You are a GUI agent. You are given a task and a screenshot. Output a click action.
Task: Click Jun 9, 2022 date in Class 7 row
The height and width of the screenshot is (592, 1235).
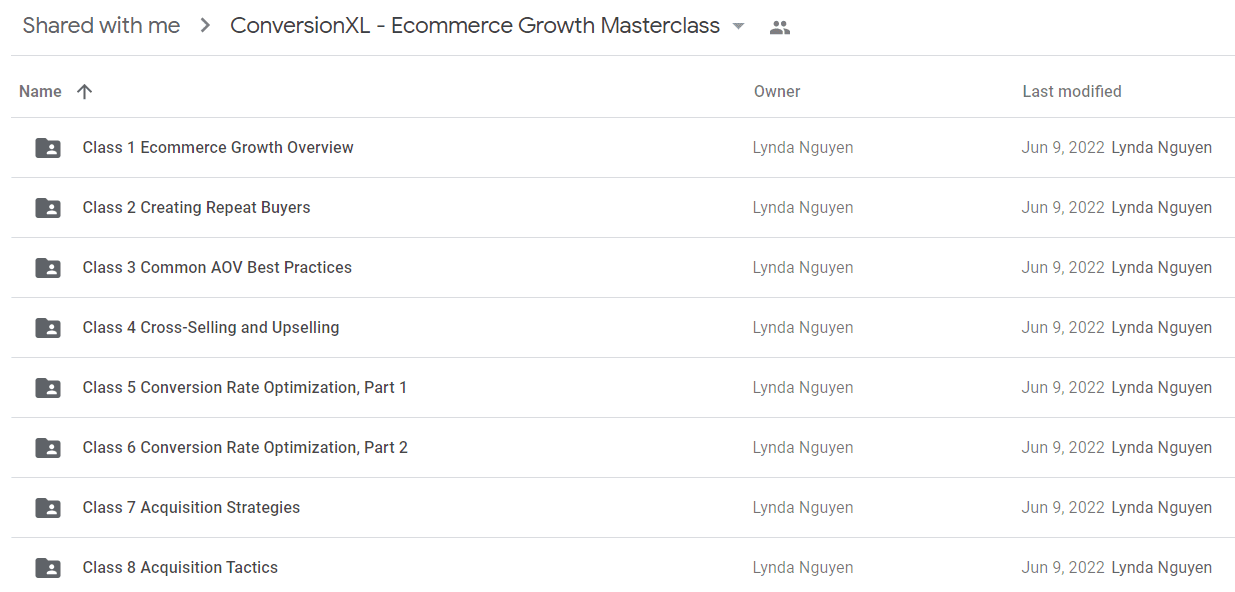pos(1063,508)
